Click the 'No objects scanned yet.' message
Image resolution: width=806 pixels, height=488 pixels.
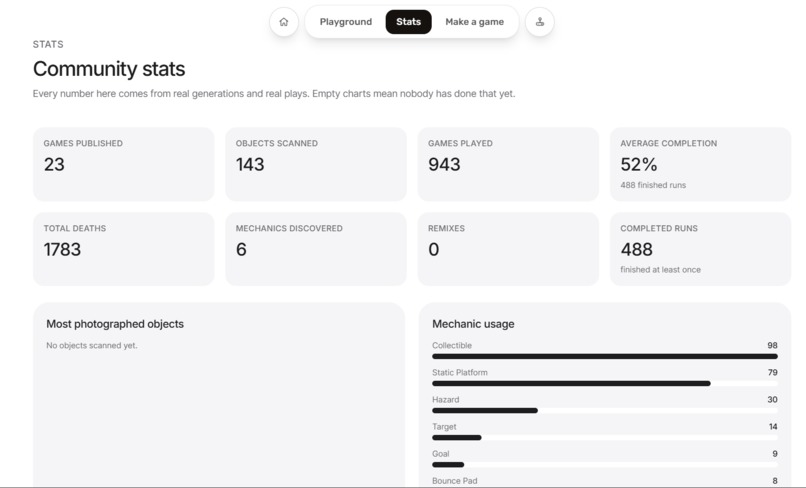tap(92, 346)
